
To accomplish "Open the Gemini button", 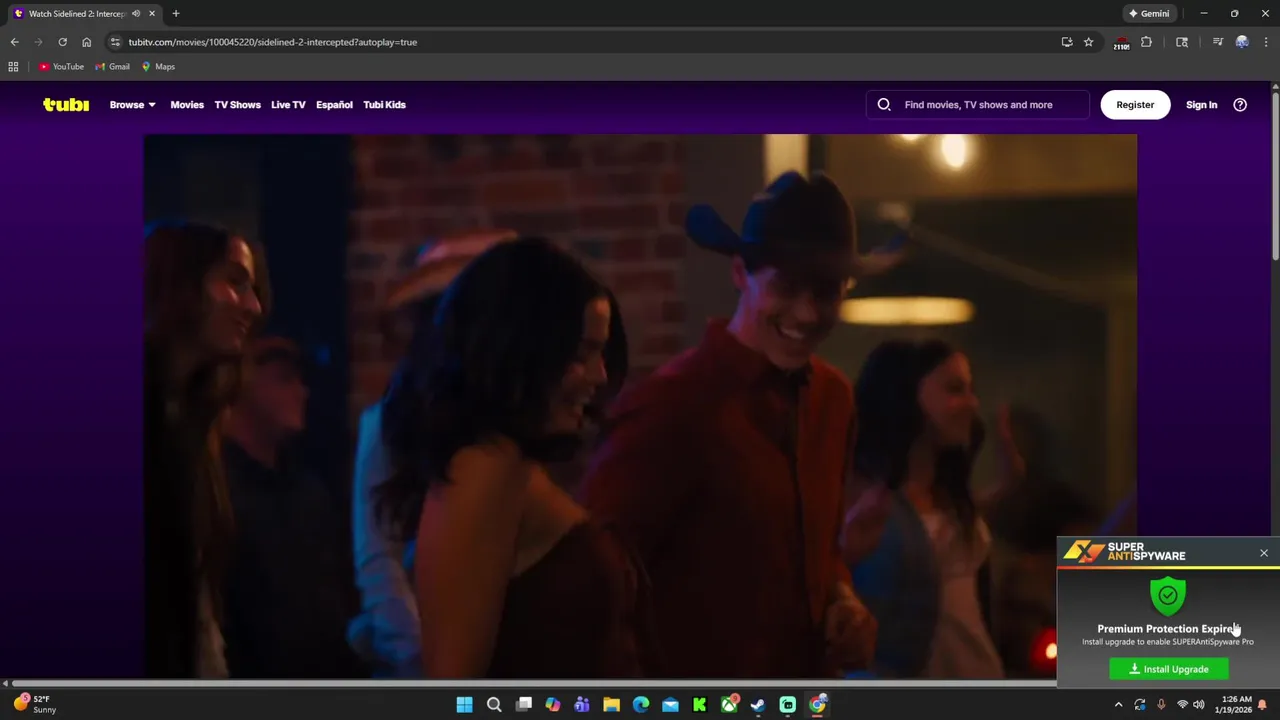I will point(1149,13).
